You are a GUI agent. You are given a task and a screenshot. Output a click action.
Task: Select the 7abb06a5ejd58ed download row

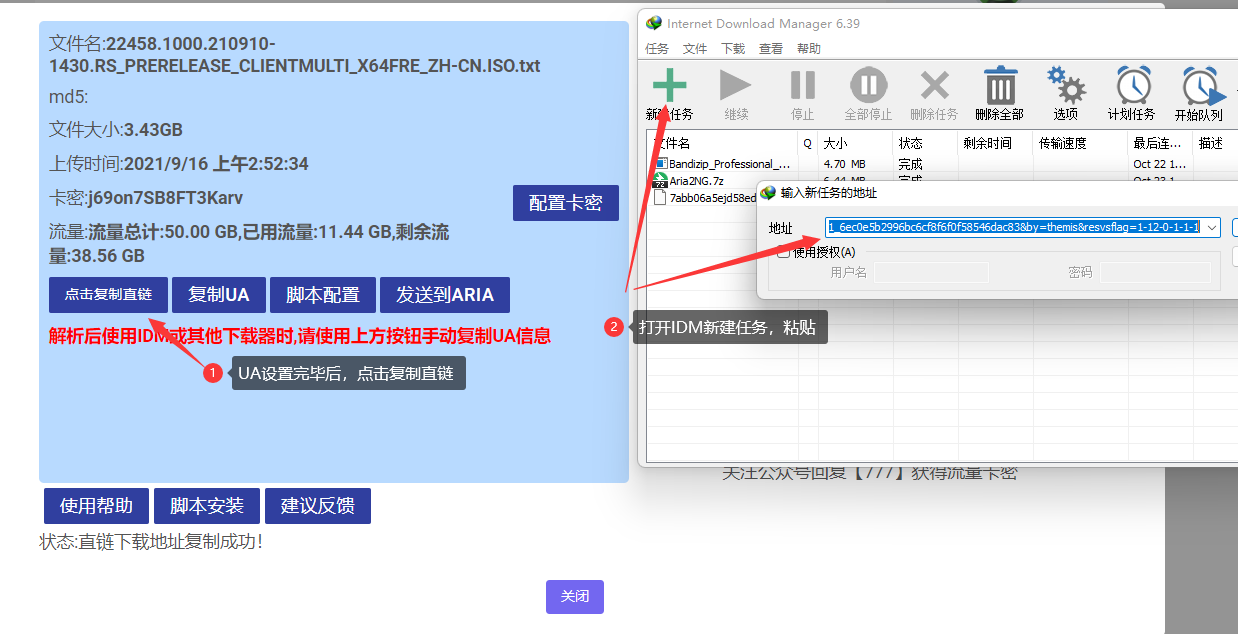702,197
